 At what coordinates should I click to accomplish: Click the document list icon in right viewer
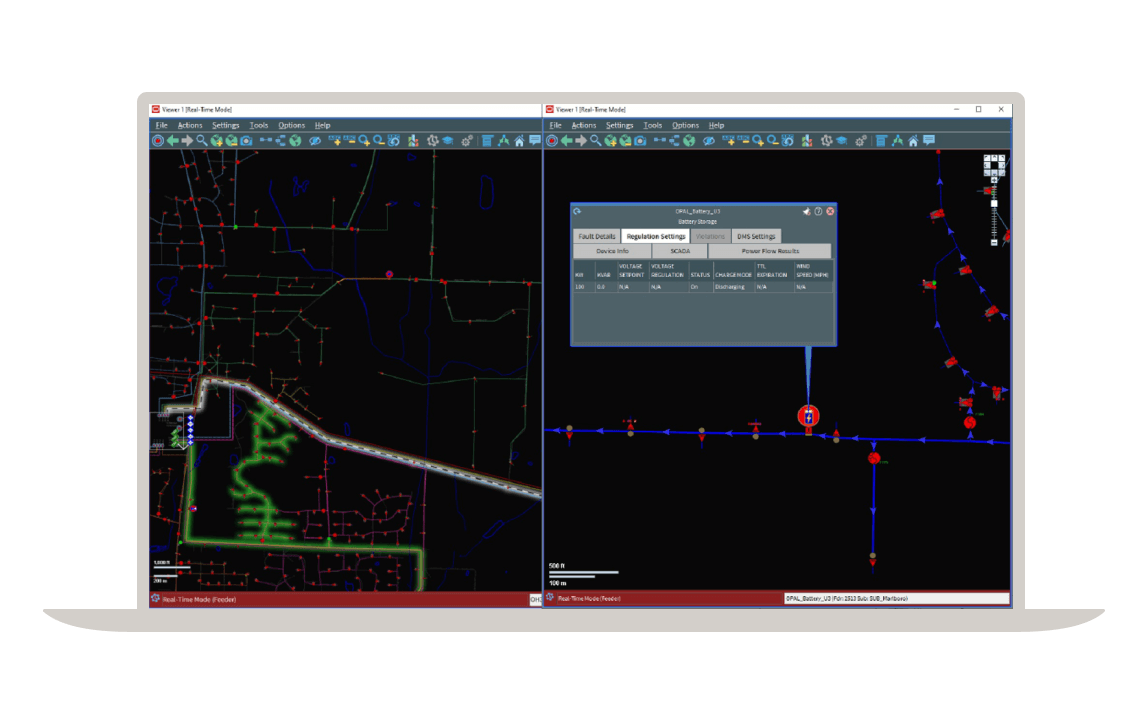point(880,141)
